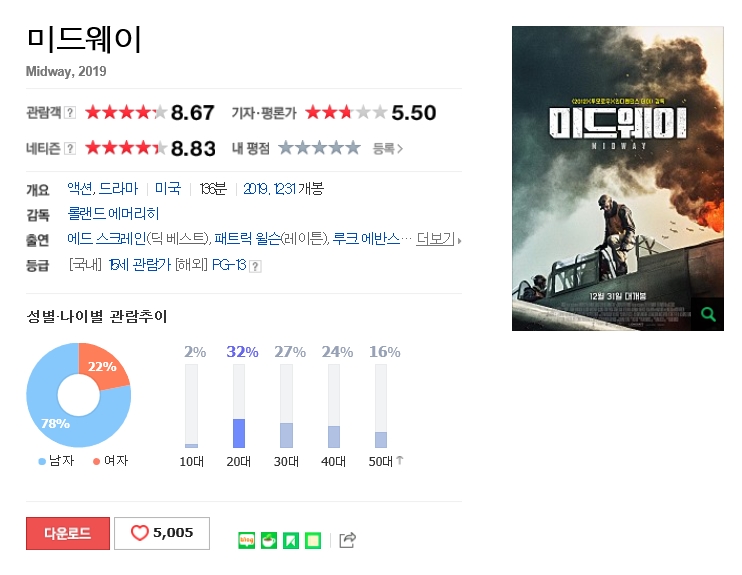Click the memo note share icon

pyautogui.click(x=313, y=540)
